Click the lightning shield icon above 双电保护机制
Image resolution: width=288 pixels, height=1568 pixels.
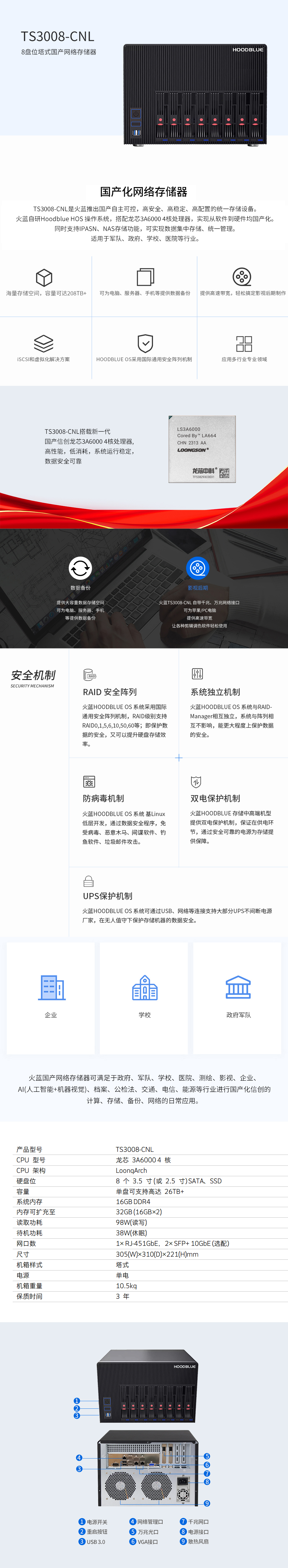pyautogui.click(x=196, y=782)
